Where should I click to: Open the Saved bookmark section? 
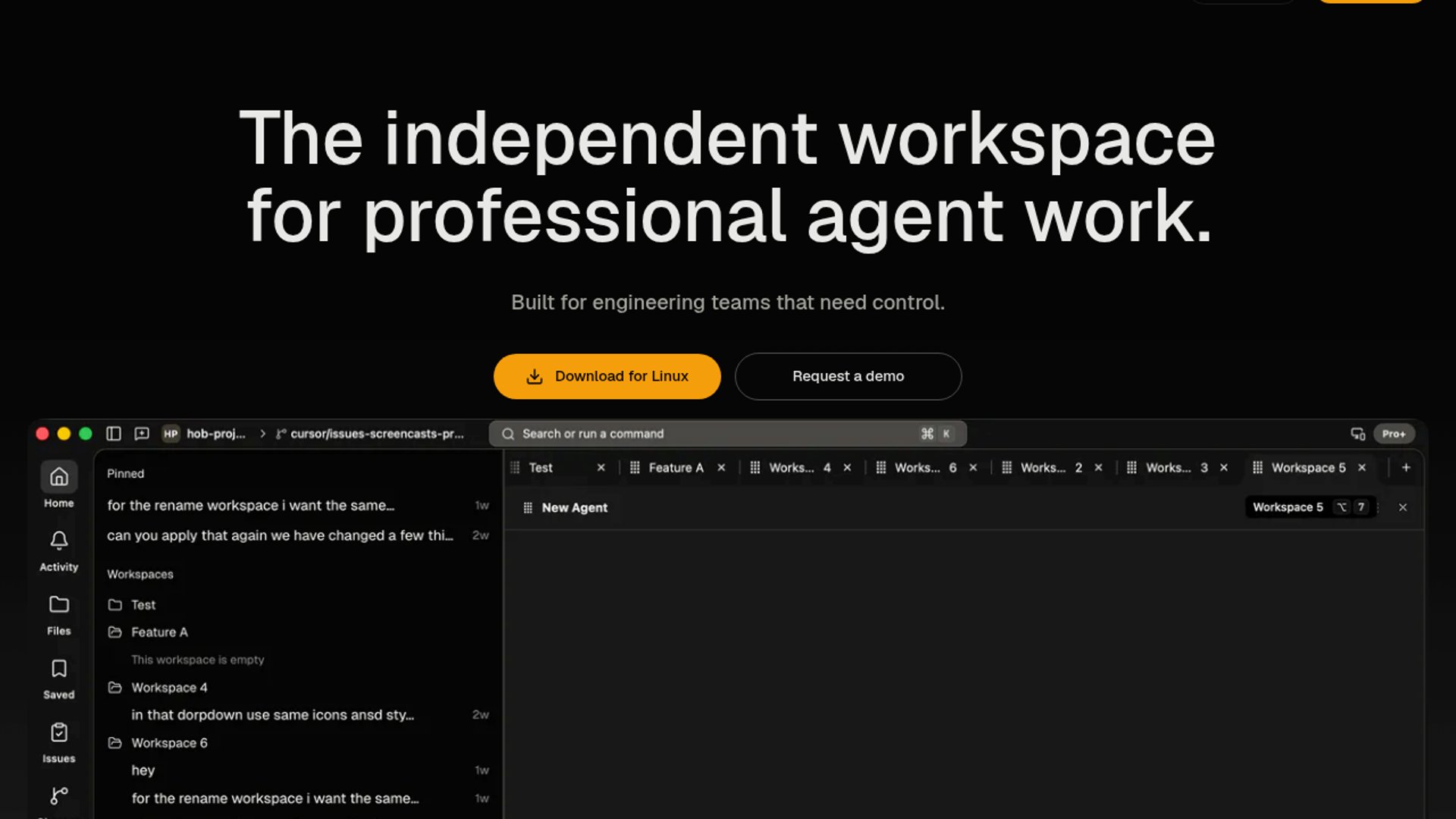pyautogui.click(x=58, y=678)
